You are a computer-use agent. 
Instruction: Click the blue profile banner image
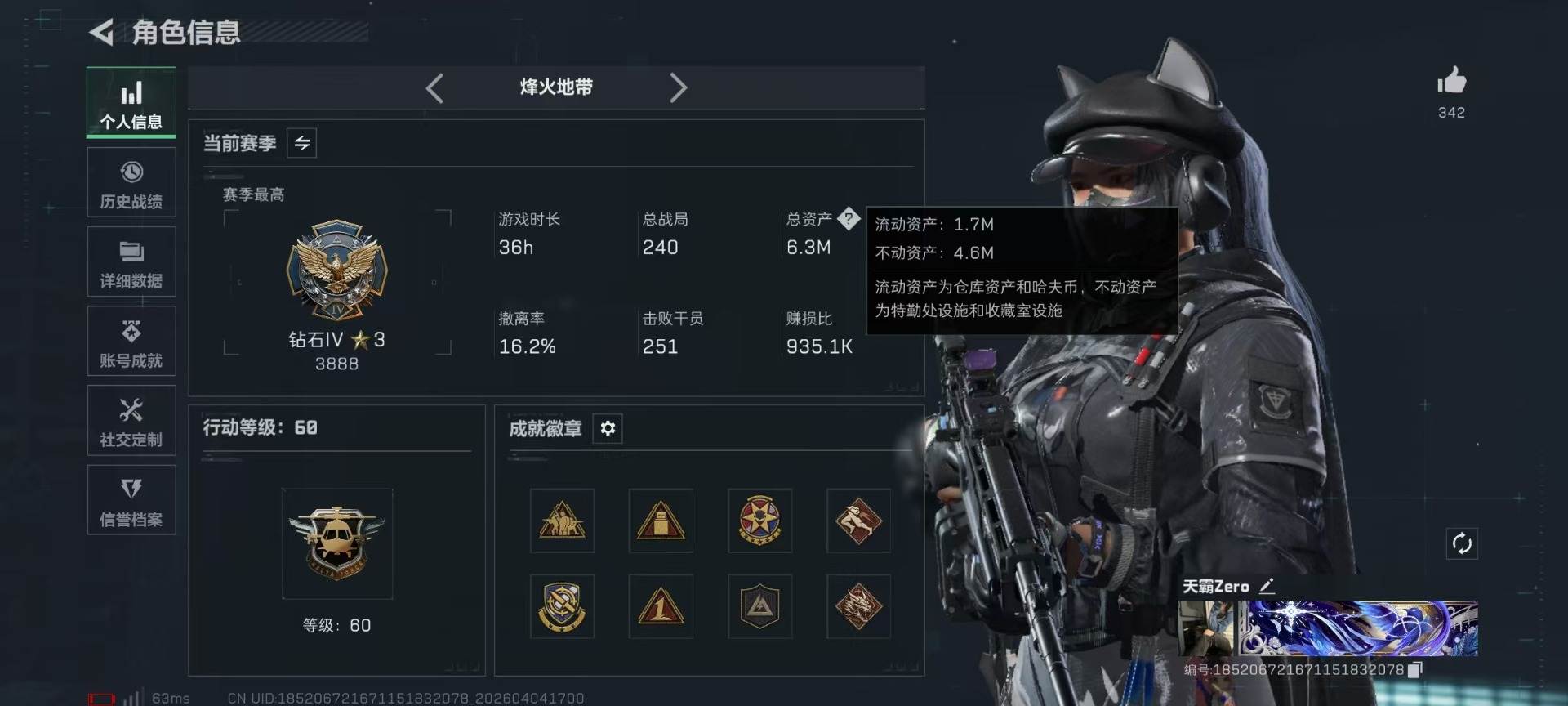click(1358, 628)
